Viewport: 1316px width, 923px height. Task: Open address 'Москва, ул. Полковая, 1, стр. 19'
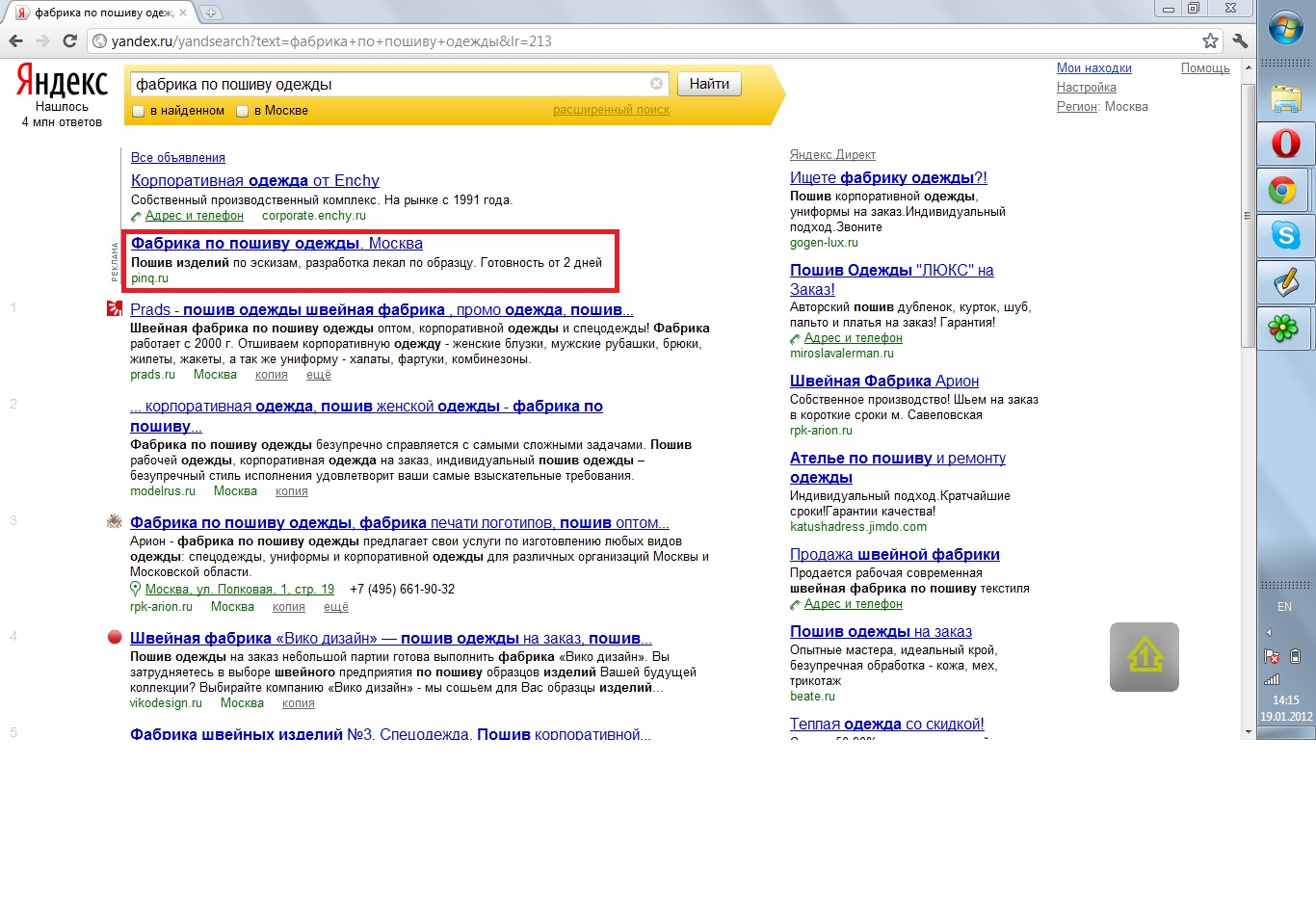(240, 589)
